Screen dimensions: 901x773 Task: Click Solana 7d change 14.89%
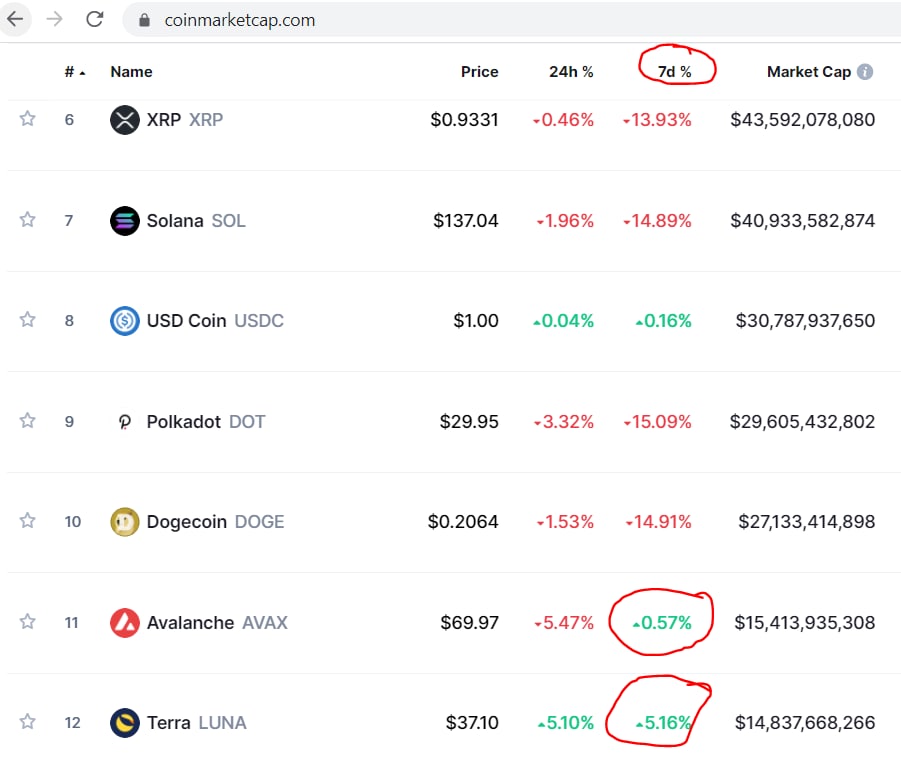[x=657, y=221]
